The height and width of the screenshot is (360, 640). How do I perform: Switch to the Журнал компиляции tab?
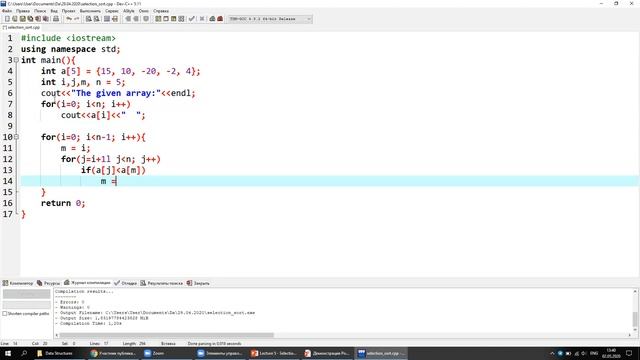(87, 282)
